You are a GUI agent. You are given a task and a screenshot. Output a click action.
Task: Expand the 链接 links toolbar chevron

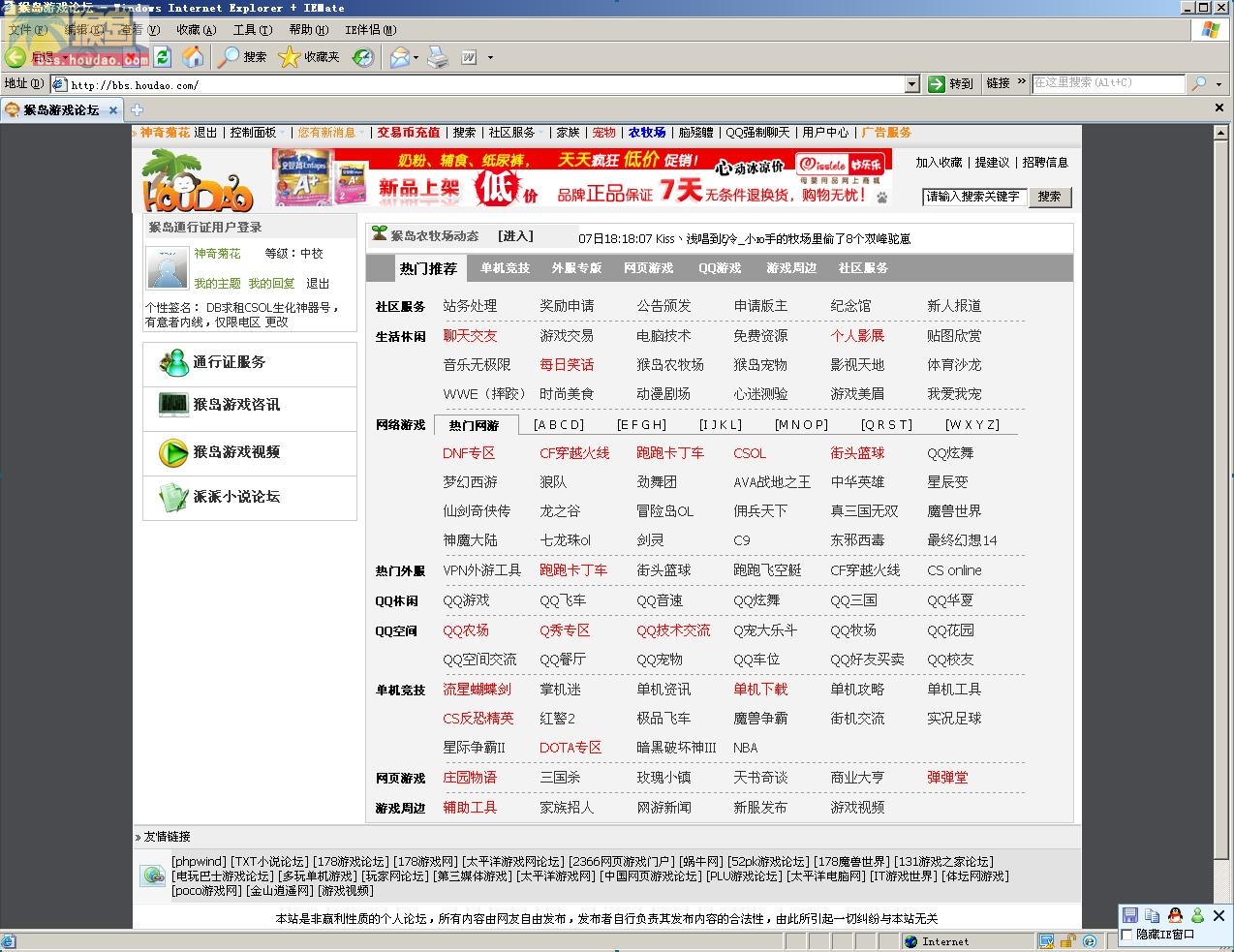pyautogui.click(x=1021, y=83)
